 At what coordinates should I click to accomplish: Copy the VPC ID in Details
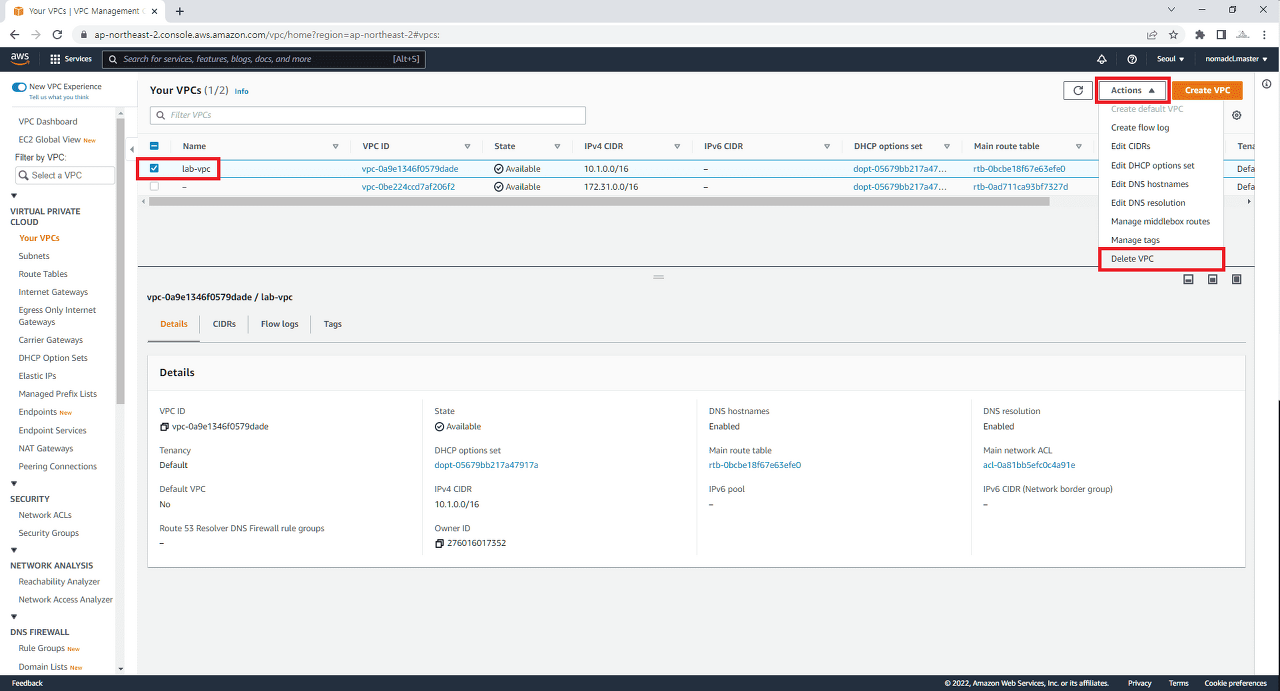pyautogui.click(x=165, y=426)
